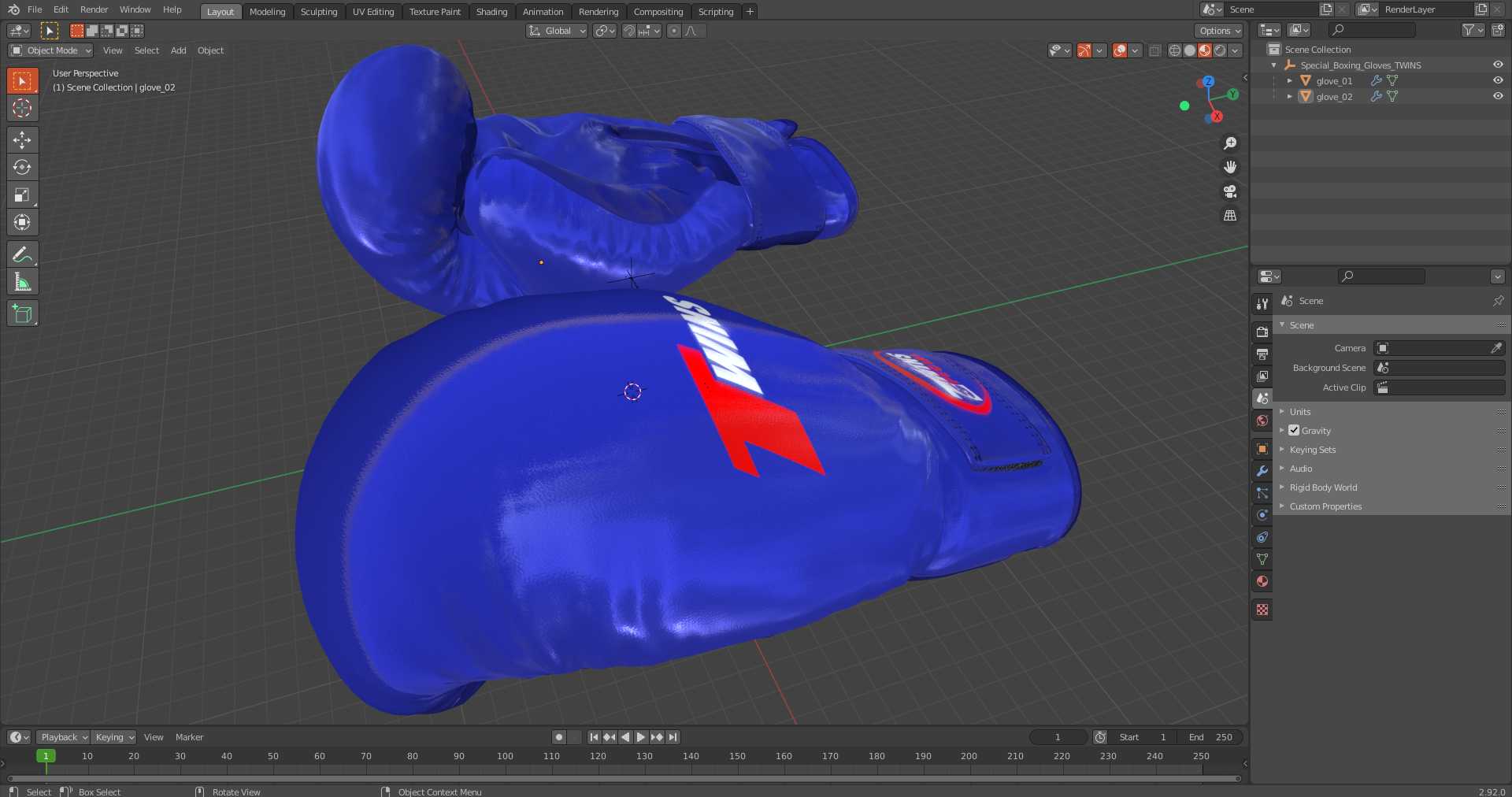Switch to the Sculpting workspace tab
This screenshot has height=797, width=1512.
pos(319,12)
